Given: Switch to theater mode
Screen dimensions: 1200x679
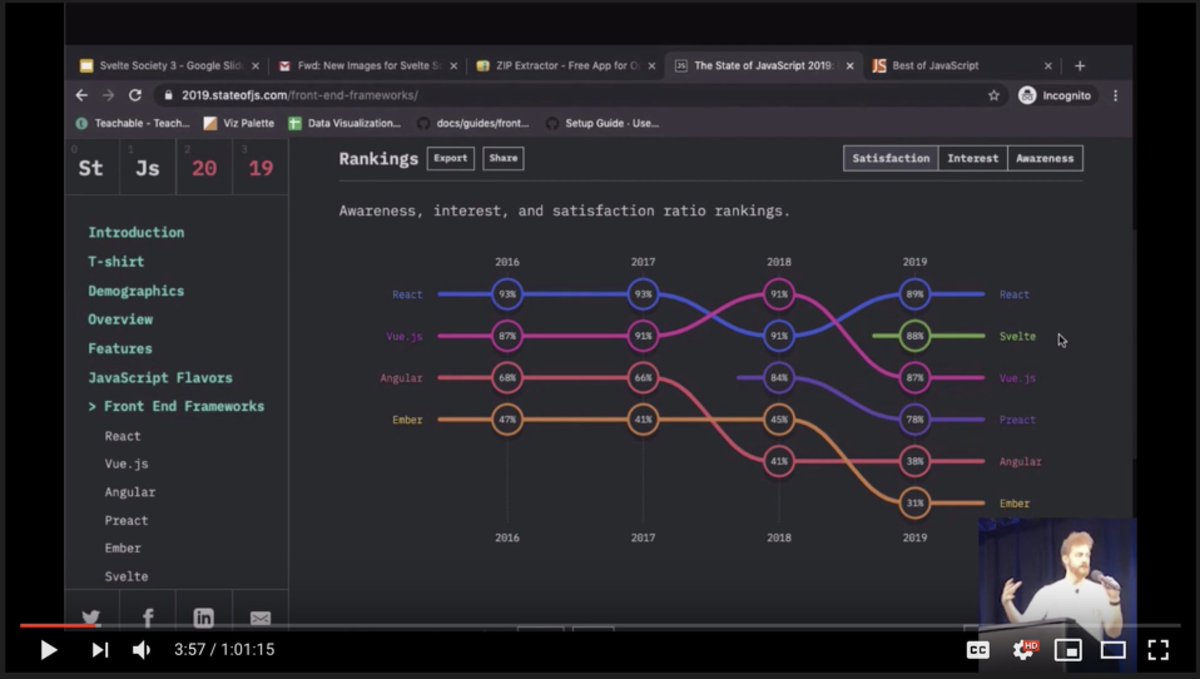Looking at the screenshot, I should coord(1113,650).
